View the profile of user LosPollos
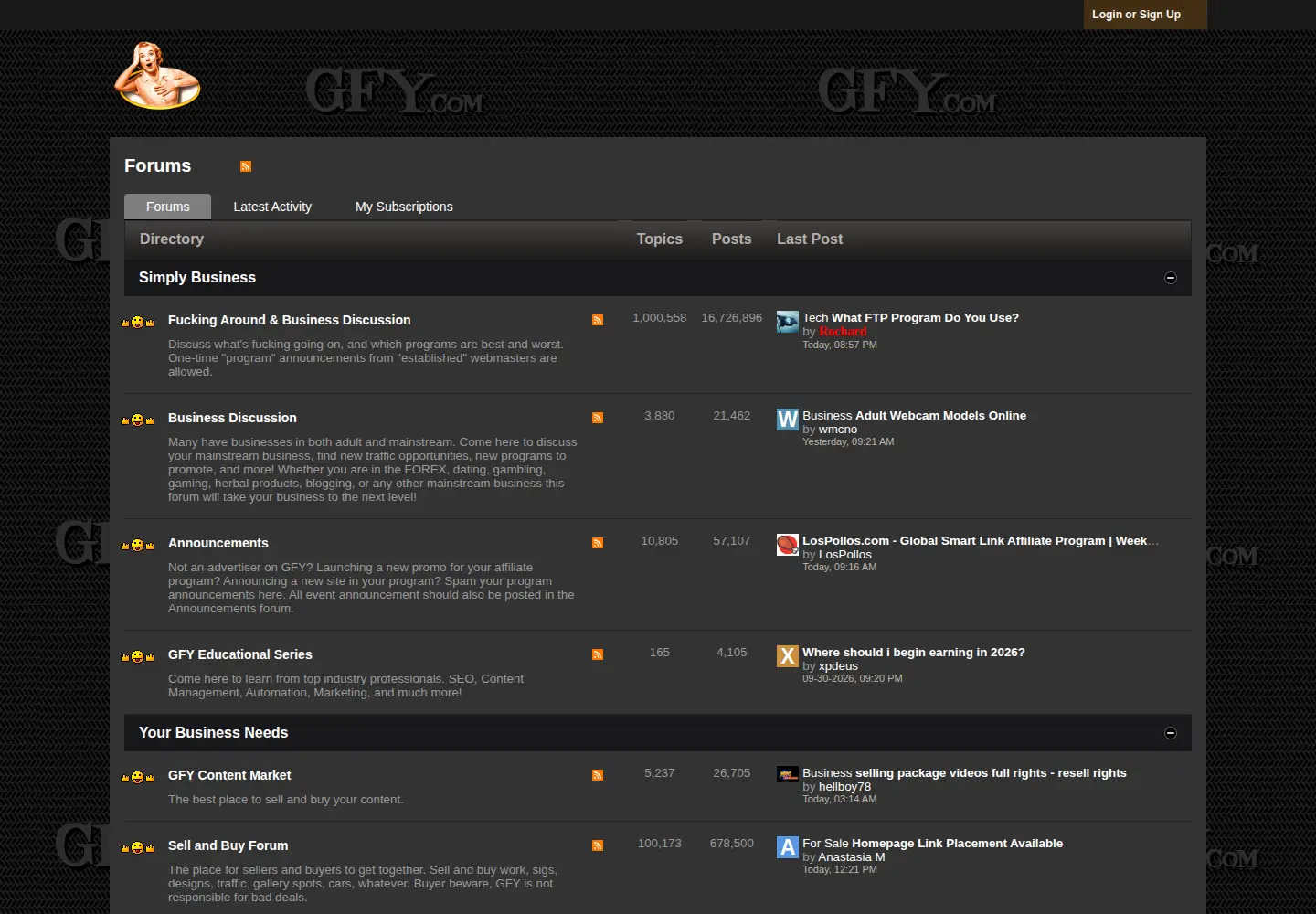The width and height of the screenshot is (1316, 914). tap(845, 555)
